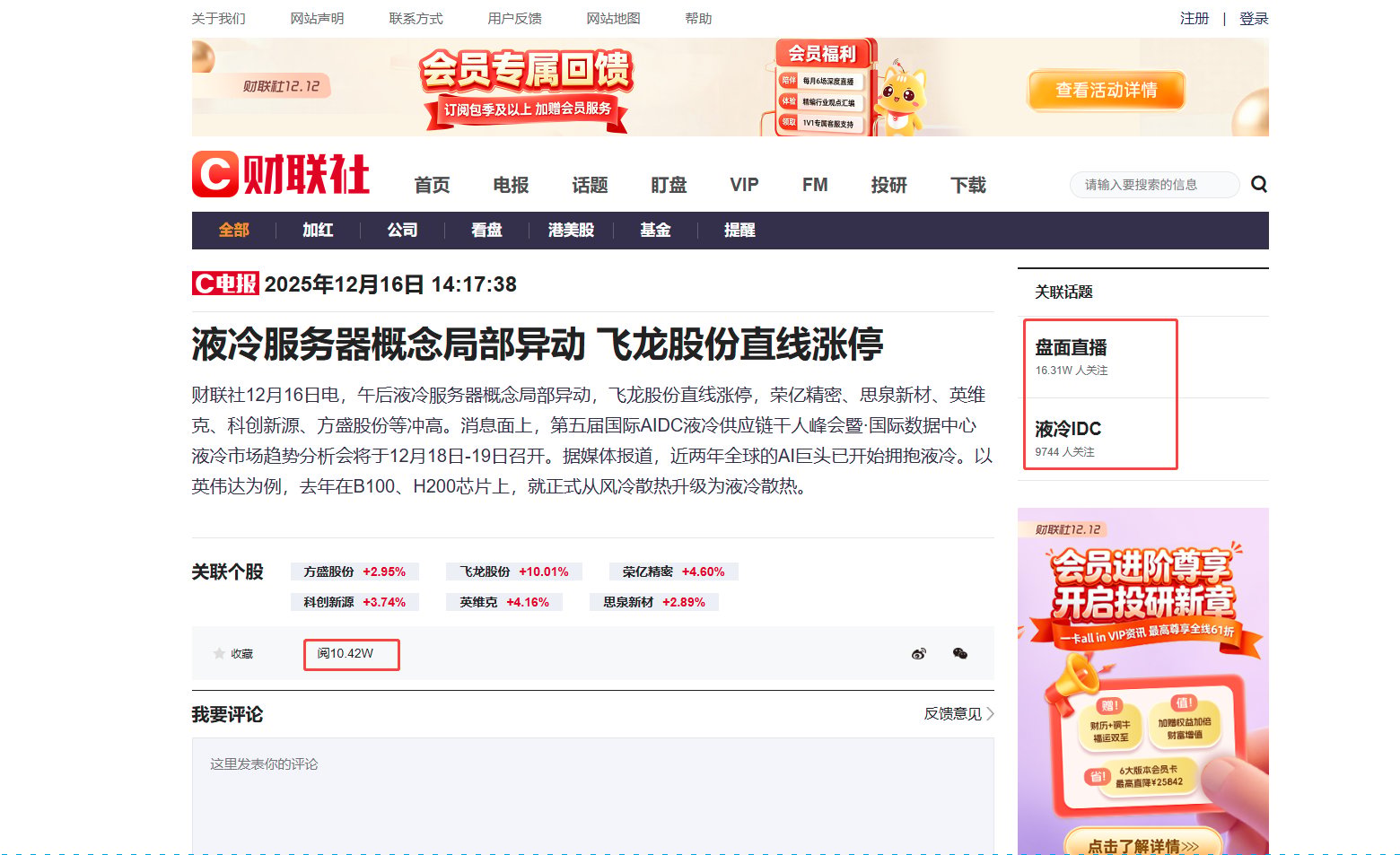Open 下载 in main navigation
This screenshot has height=855, width=1400.
click(x=968, y=185)
